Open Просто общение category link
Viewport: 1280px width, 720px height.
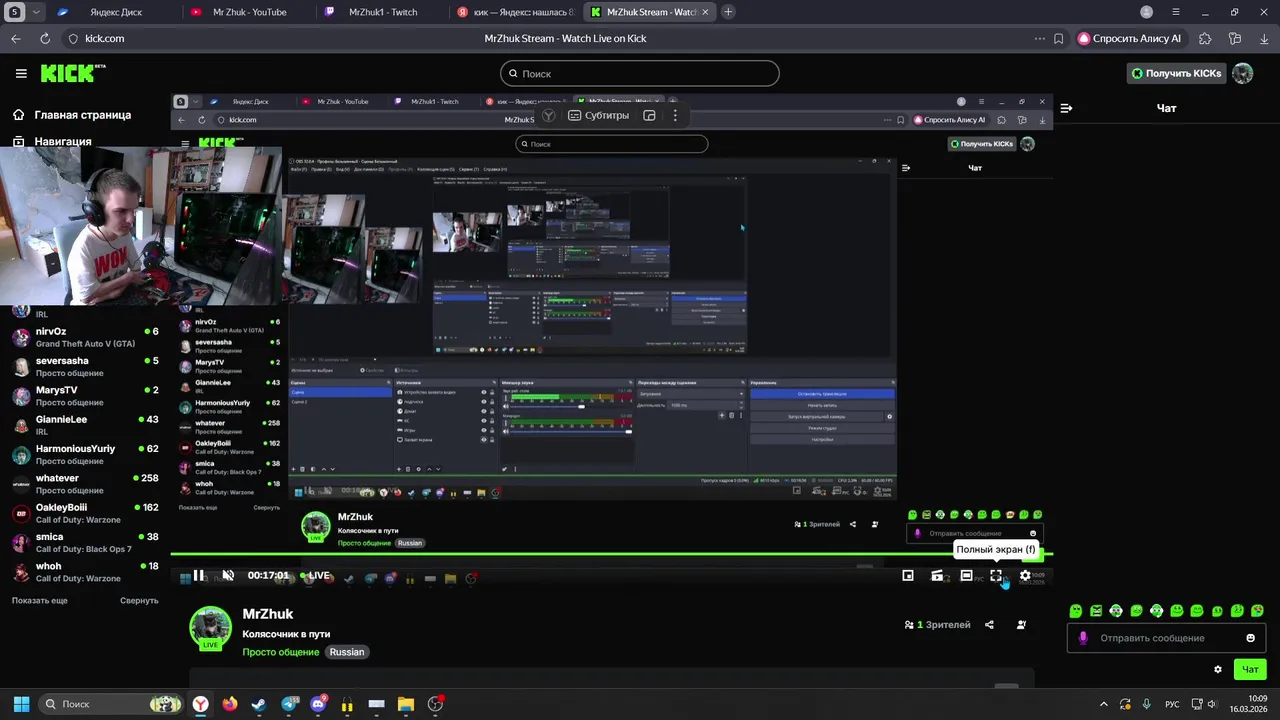(x=281, y=652)
